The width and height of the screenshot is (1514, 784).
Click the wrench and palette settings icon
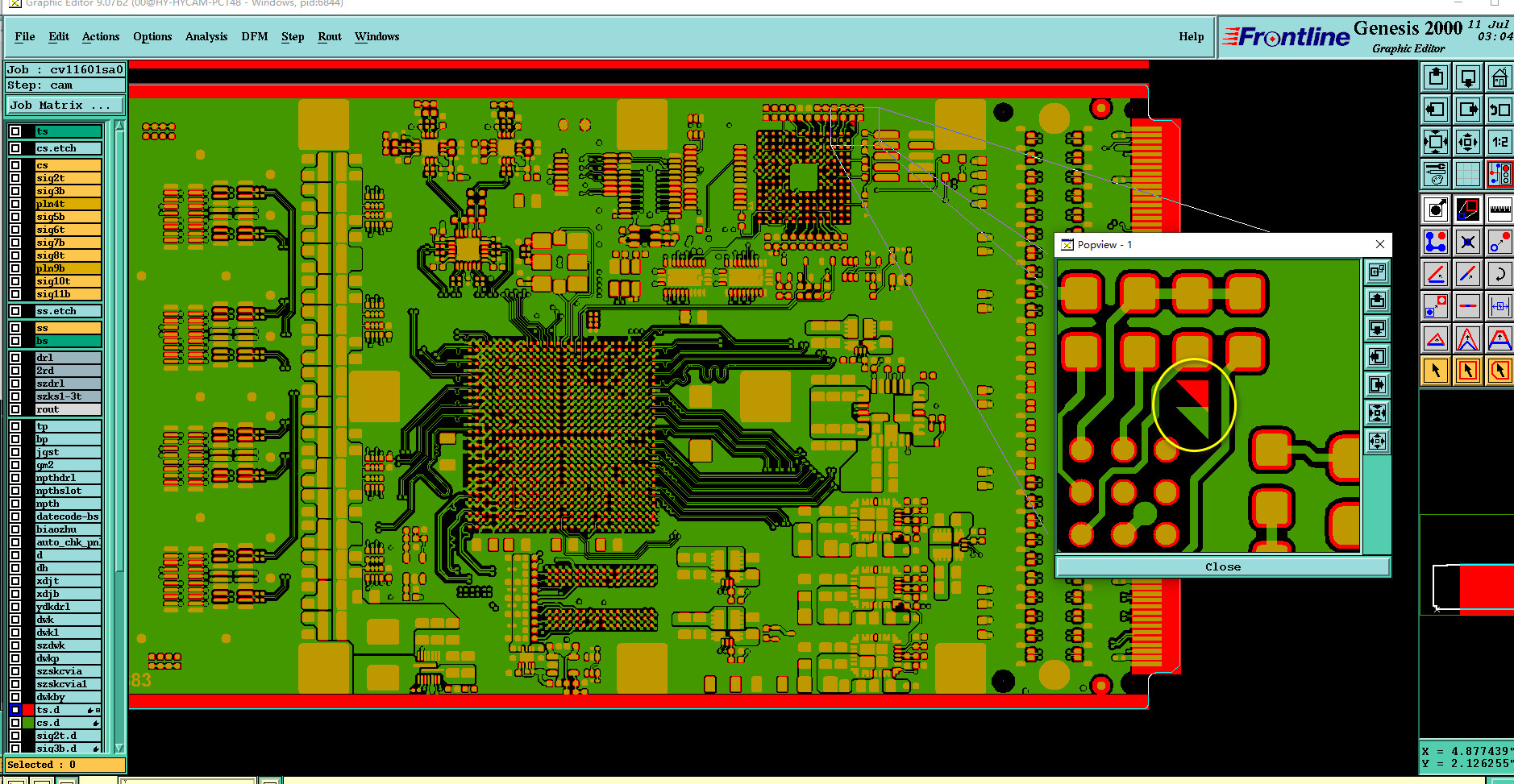(x=1435, y=174)
